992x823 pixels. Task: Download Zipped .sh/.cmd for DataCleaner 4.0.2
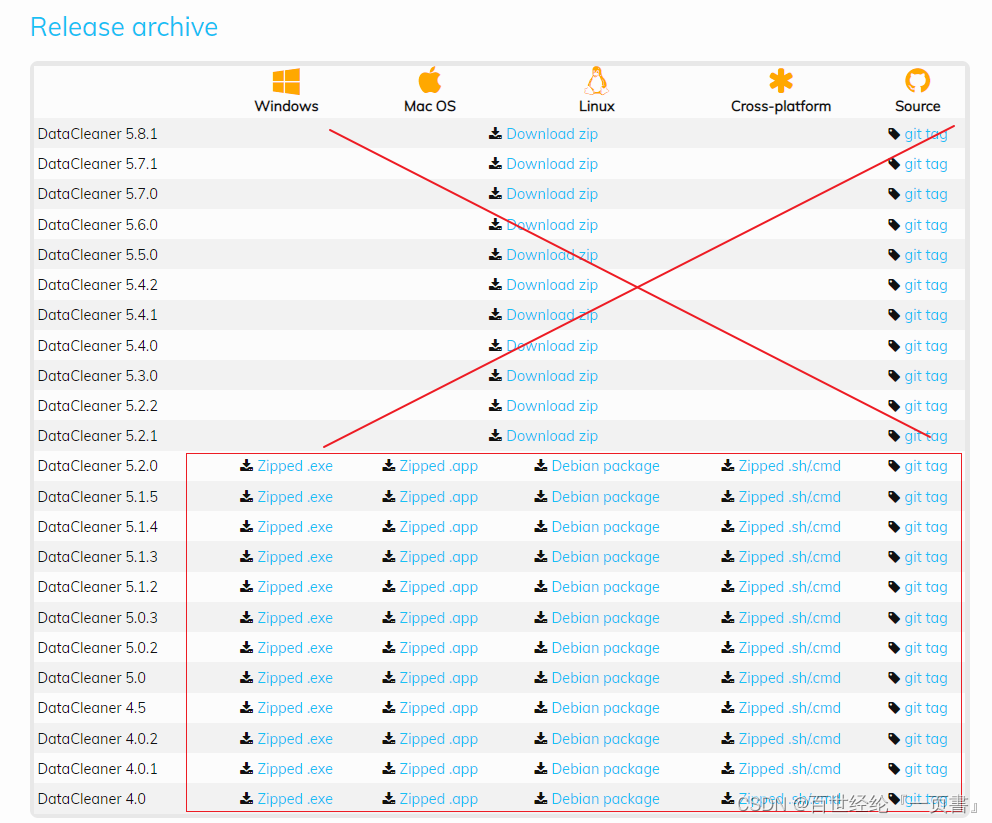[790, 739]
